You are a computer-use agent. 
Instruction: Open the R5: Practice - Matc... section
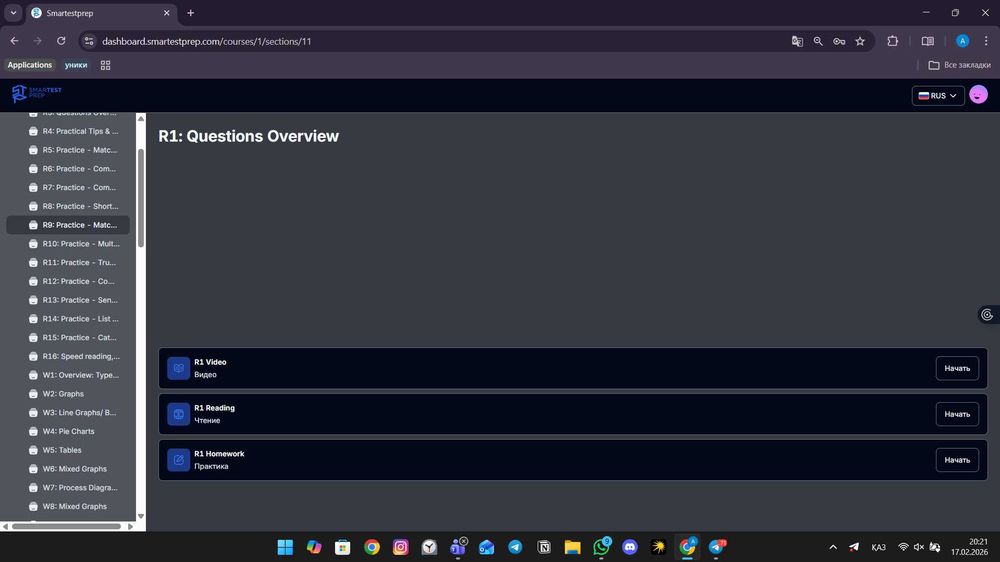[68, 150]
